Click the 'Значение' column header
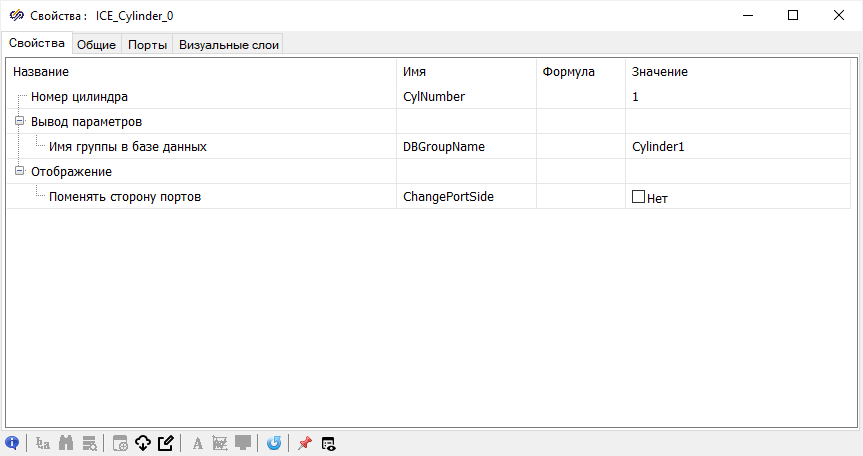 pyautogui.click(x=740, y=72)
